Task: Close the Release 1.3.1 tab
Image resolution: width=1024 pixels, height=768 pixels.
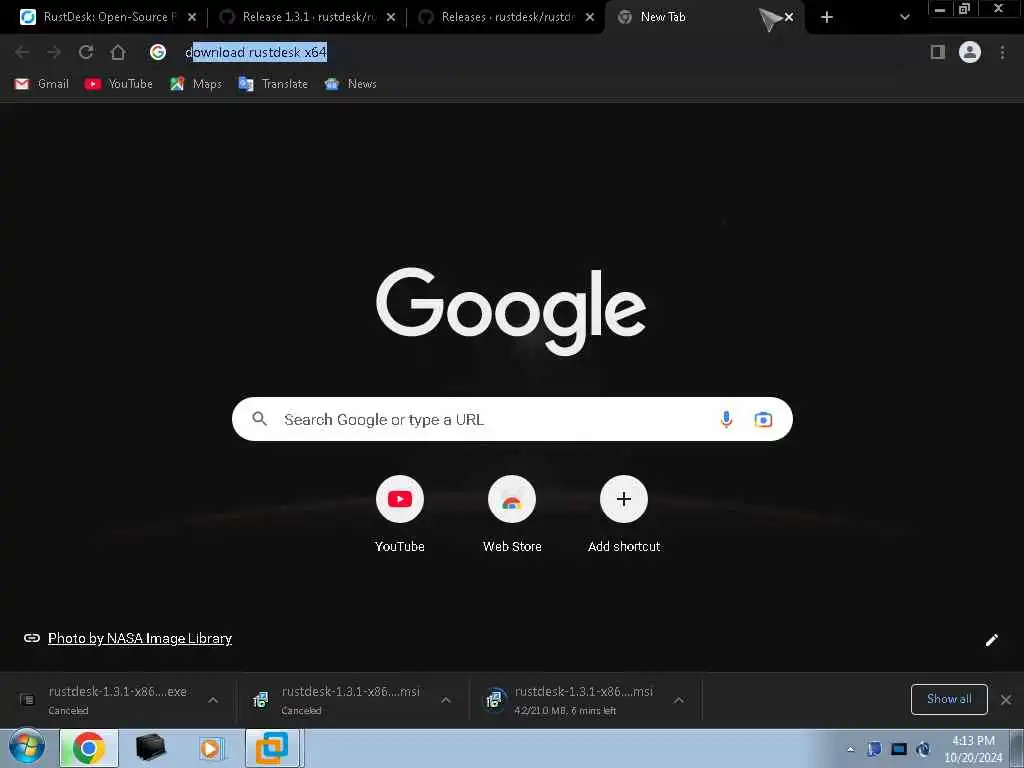Action: coord(391,17)
